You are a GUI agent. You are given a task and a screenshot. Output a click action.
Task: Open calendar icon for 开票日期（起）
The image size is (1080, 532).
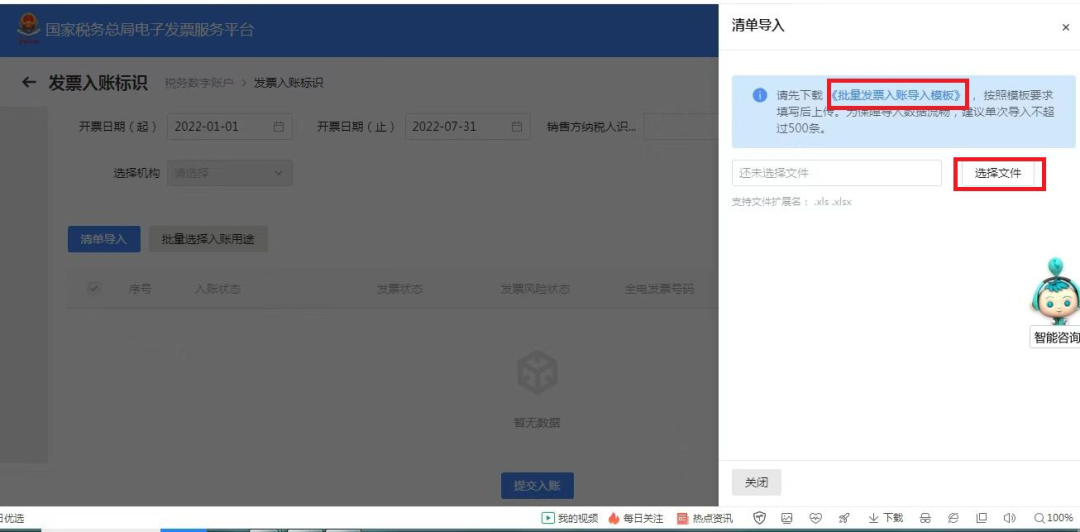point(279,127)
